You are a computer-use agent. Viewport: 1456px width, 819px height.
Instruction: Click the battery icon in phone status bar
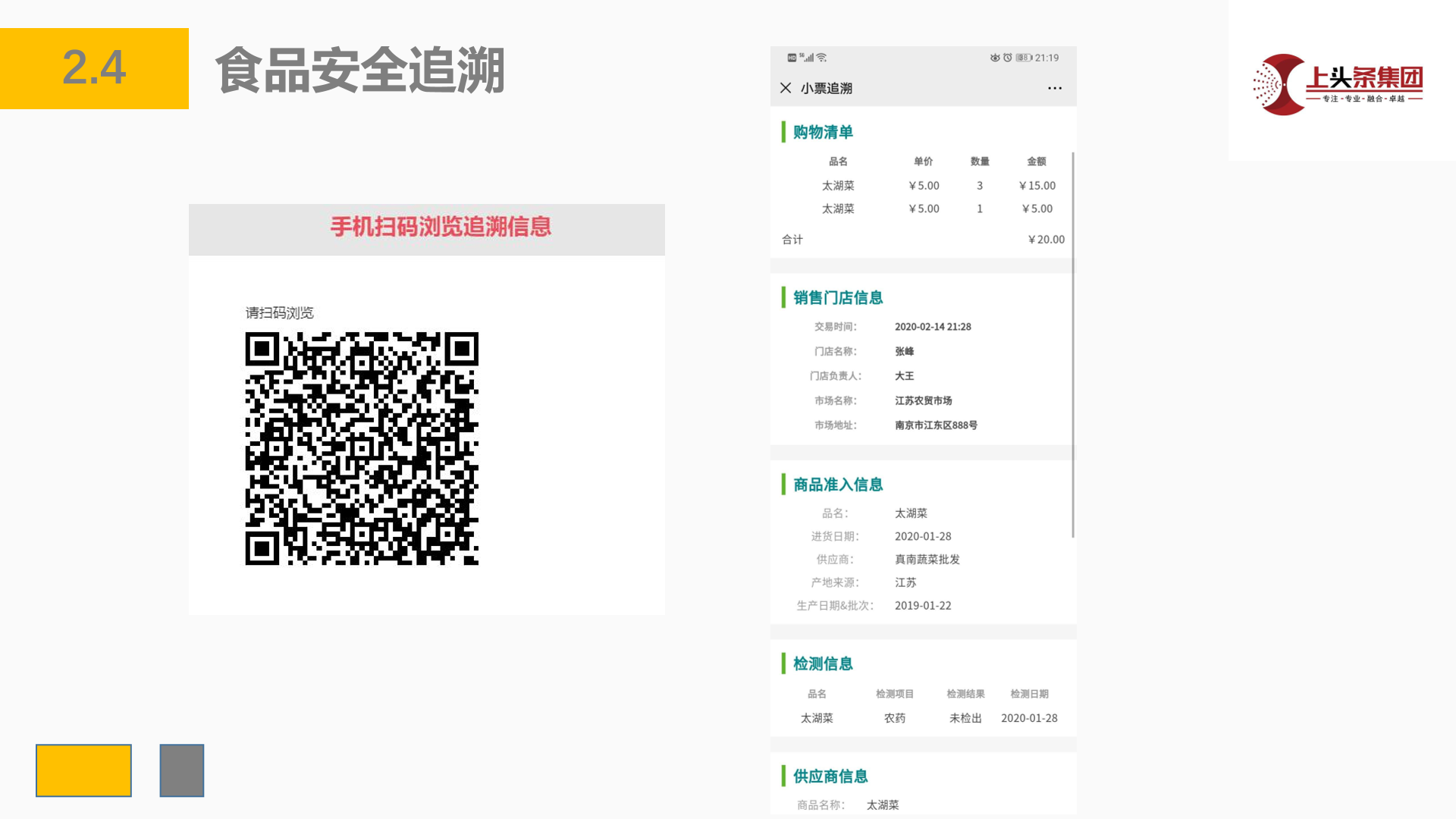point(1024,58)
